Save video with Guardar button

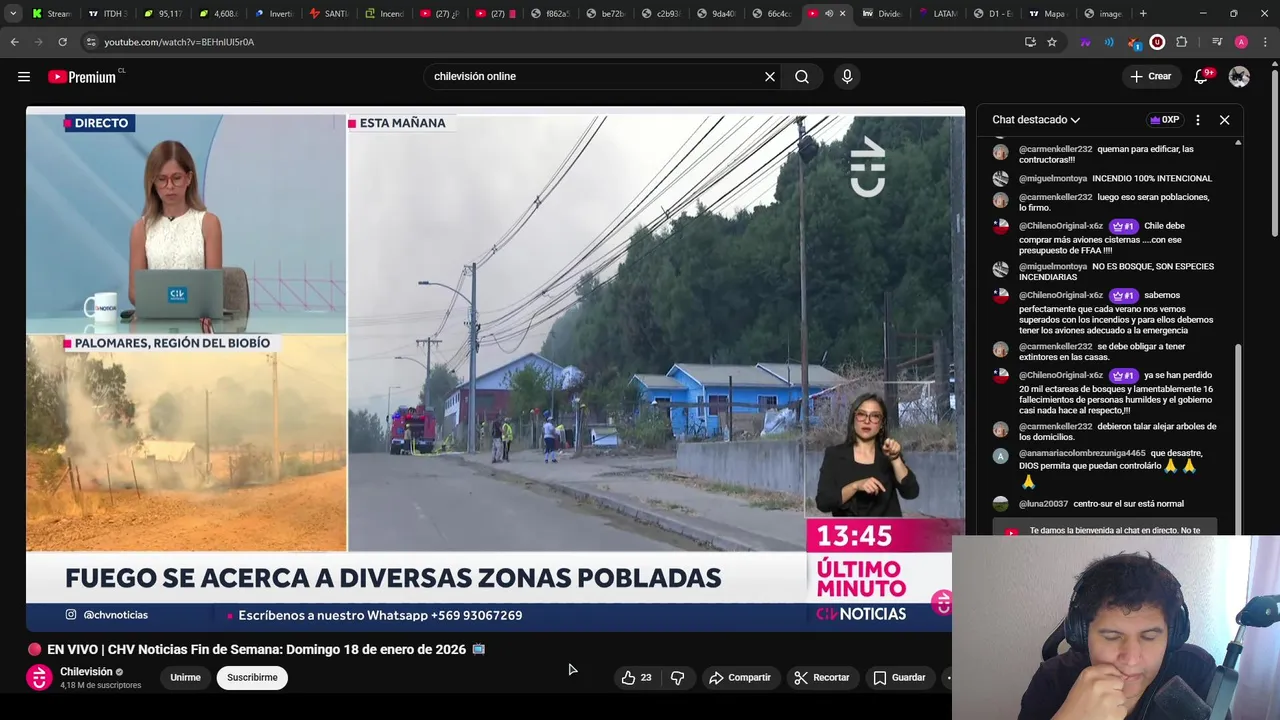click(x=899, y=678)
